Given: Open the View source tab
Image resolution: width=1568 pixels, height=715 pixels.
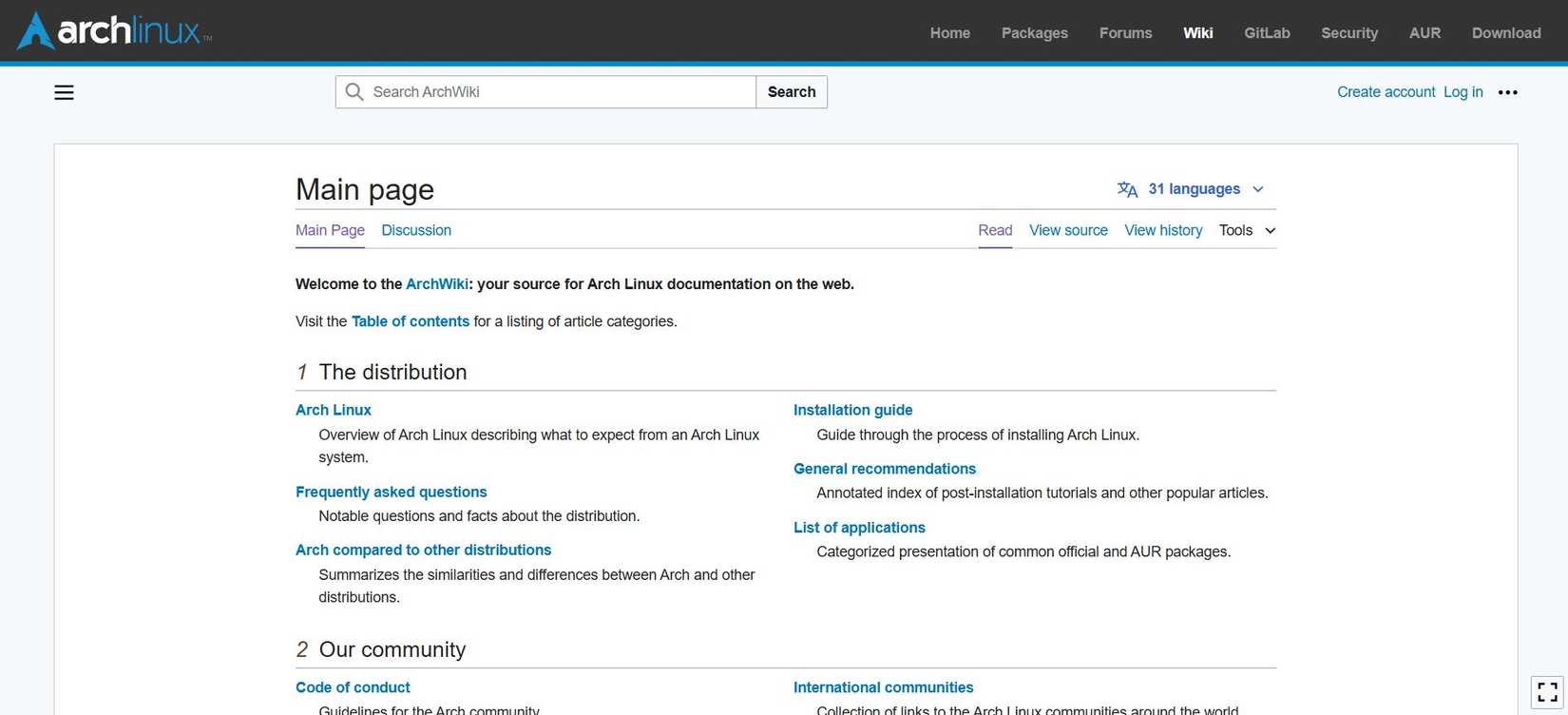Looking at the screenshot, I should click(1068, 230).
